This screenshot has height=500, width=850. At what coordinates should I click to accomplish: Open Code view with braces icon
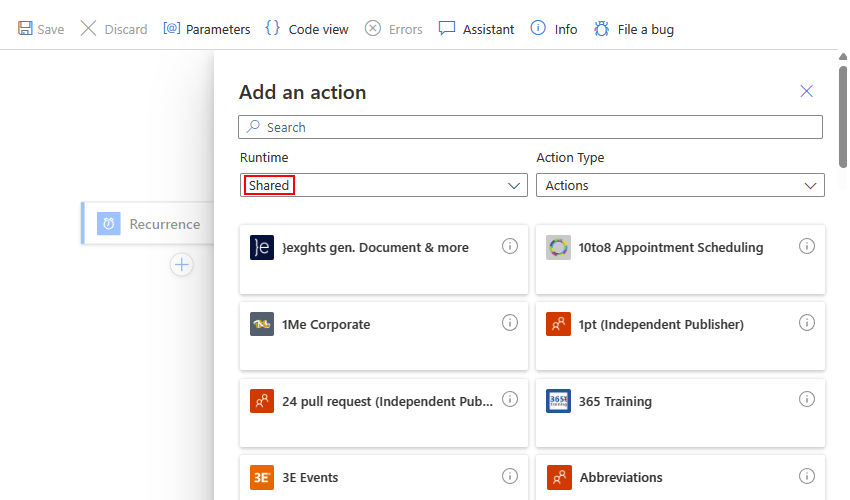273,29
